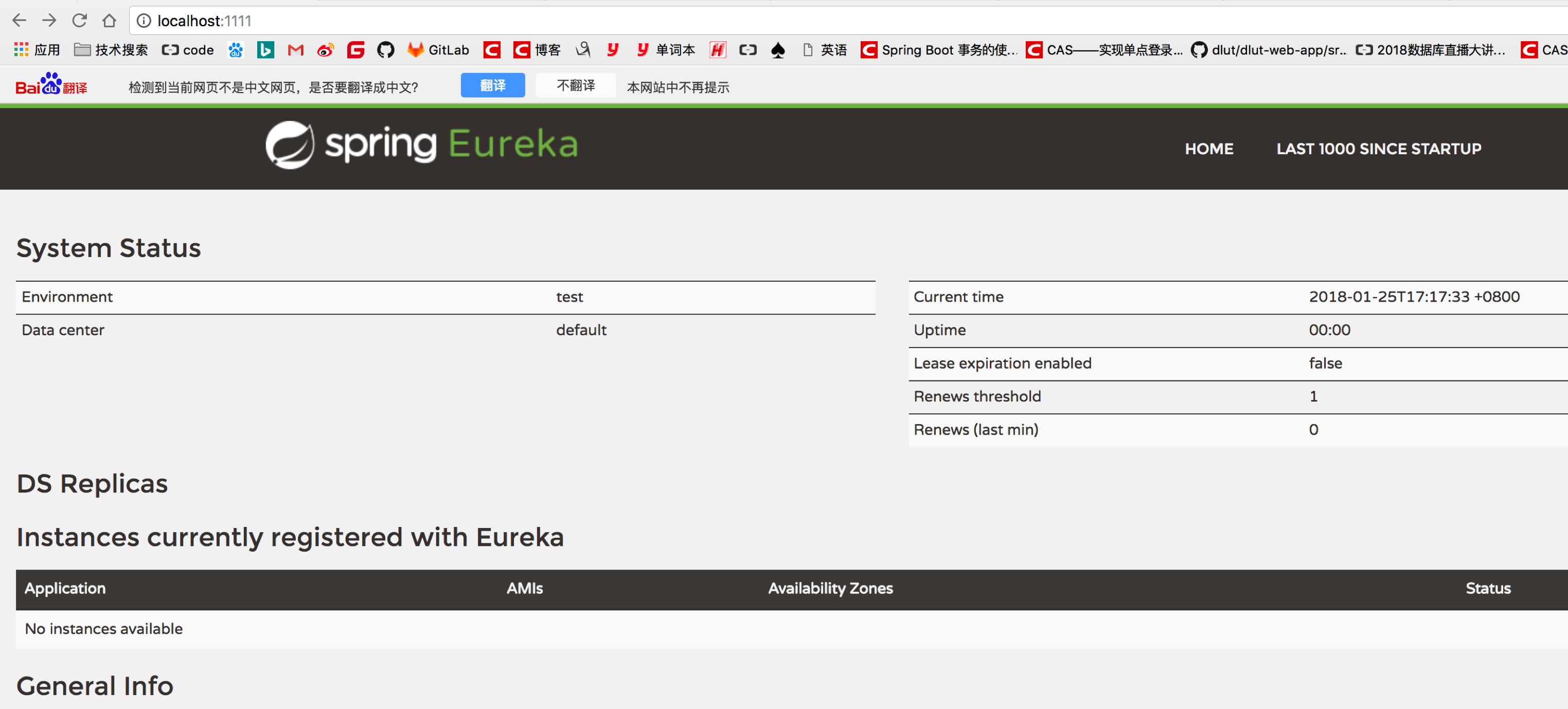
Task: Open the Spring Boot 事务 bookmark
Action: [939, 50]
